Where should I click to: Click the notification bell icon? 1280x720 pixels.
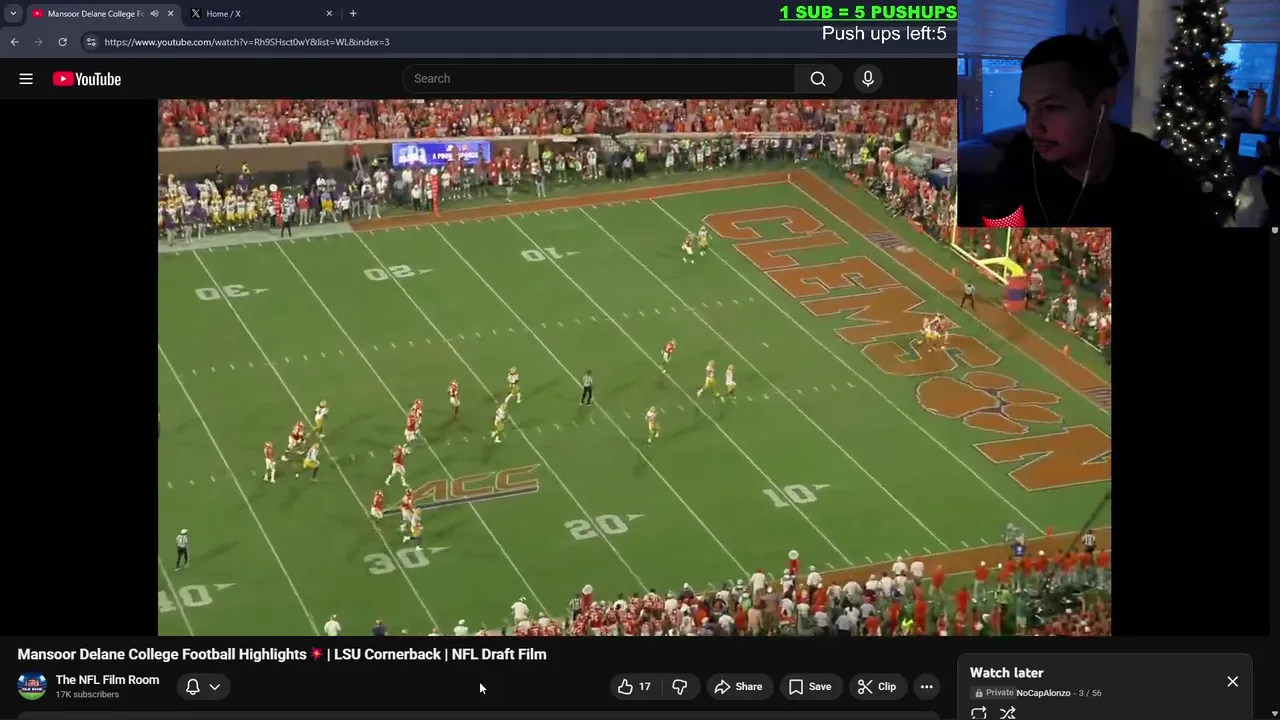[x=193, y=687]
